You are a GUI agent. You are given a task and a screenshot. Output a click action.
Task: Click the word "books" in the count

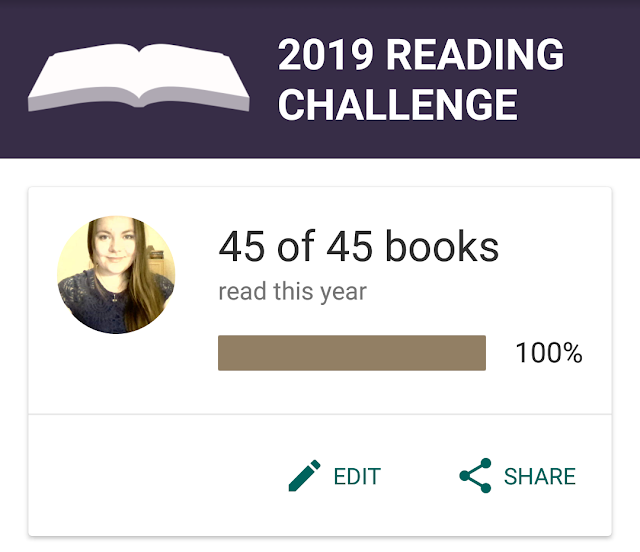442,246
